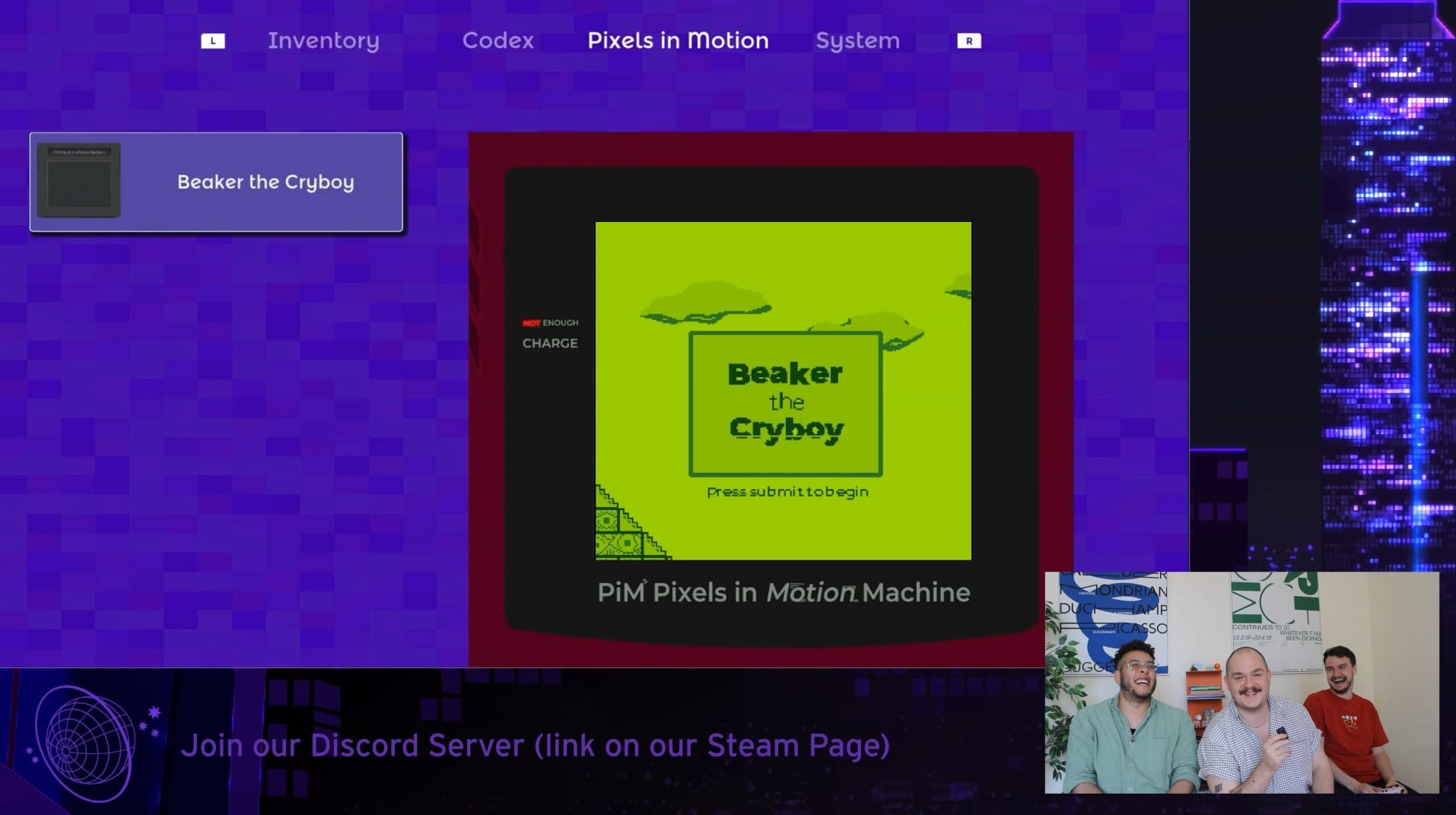The image size is (1456, 815).
Task: Click the Press submit to begin prompt
Action: click(x=787, y=492)
